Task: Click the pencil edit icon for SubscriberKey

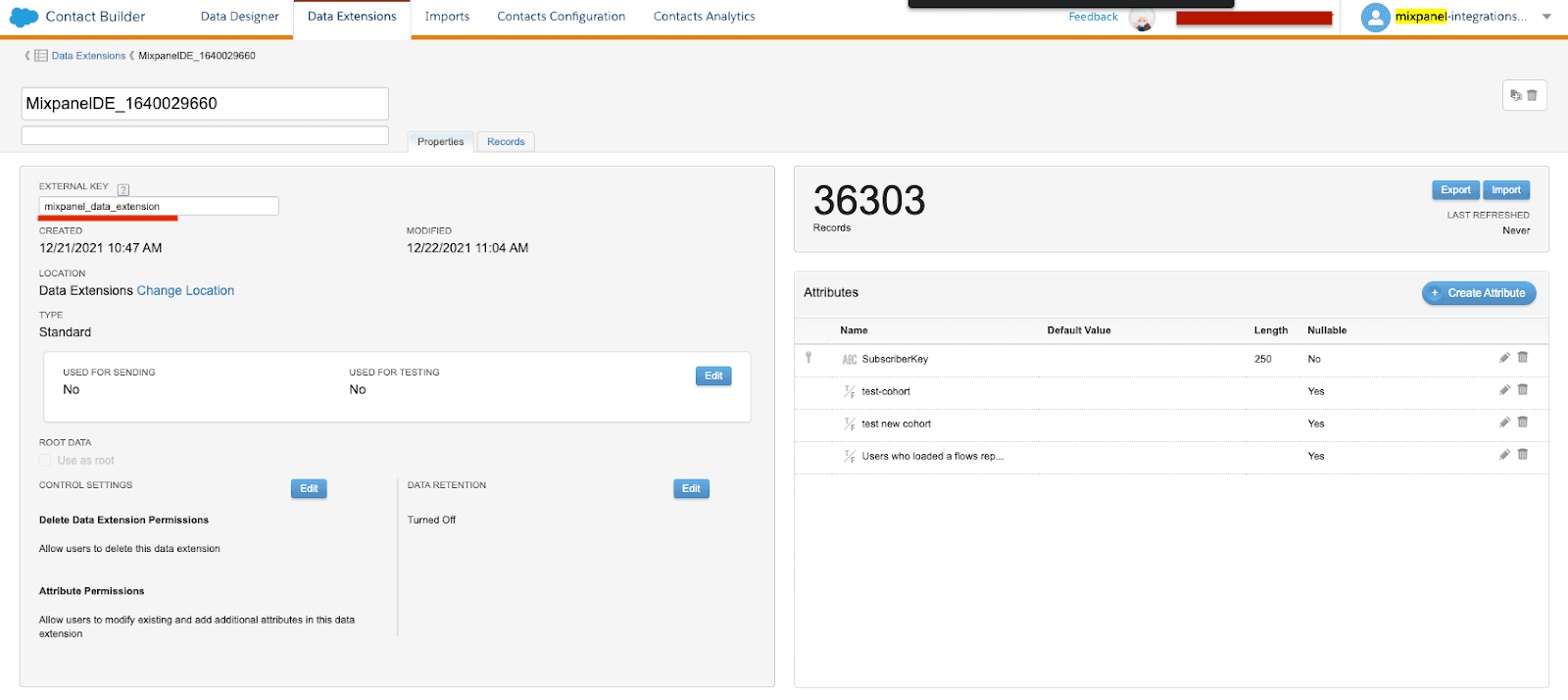Action: coord(1504,358)
